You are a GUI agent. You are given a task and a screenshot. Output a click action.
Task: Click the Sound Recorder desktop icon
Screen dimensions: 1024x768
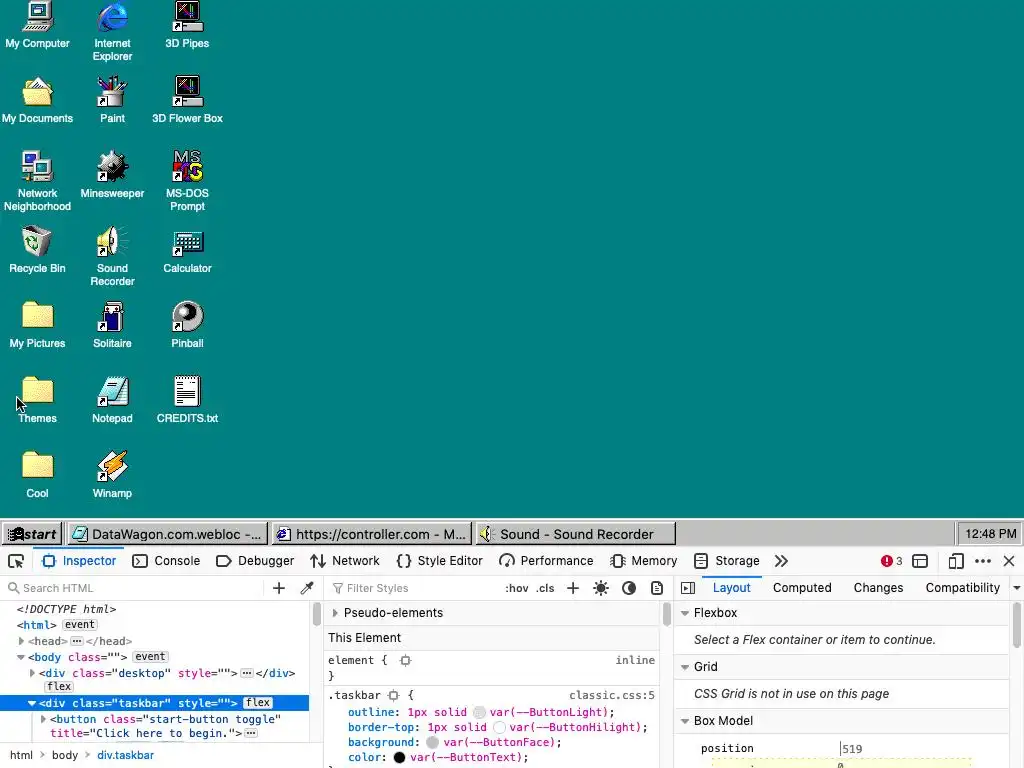click(112, 256)
